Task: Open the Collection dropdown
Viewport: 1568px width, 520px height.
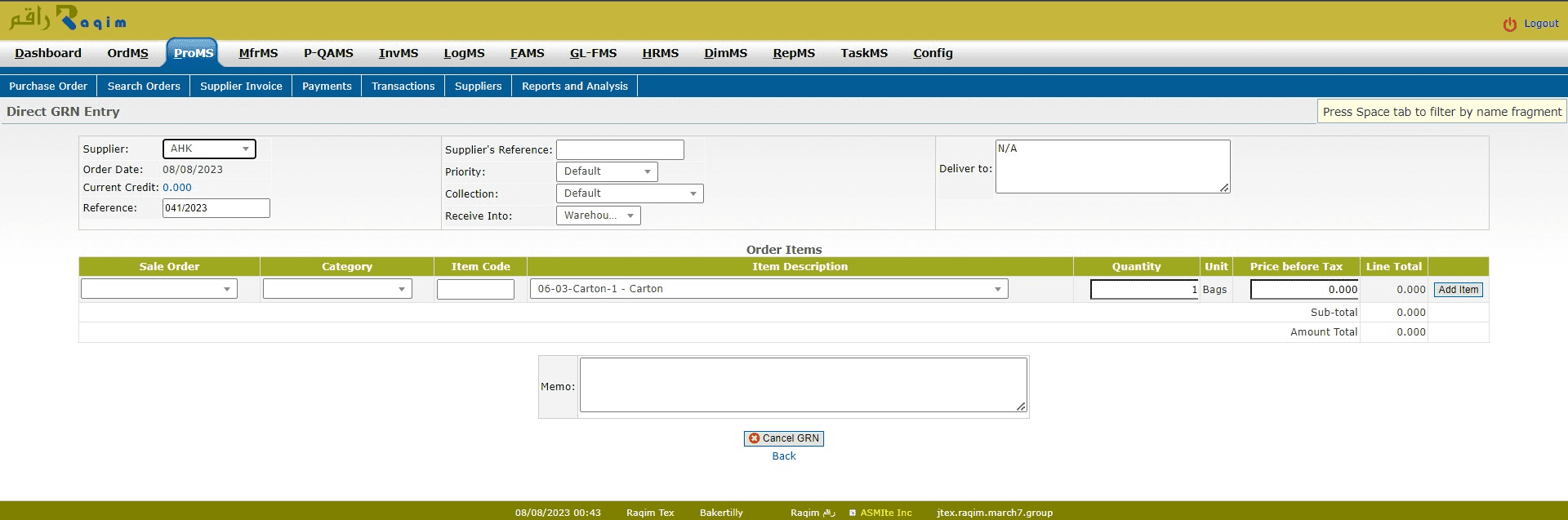Action: click(x=629, y=193)
